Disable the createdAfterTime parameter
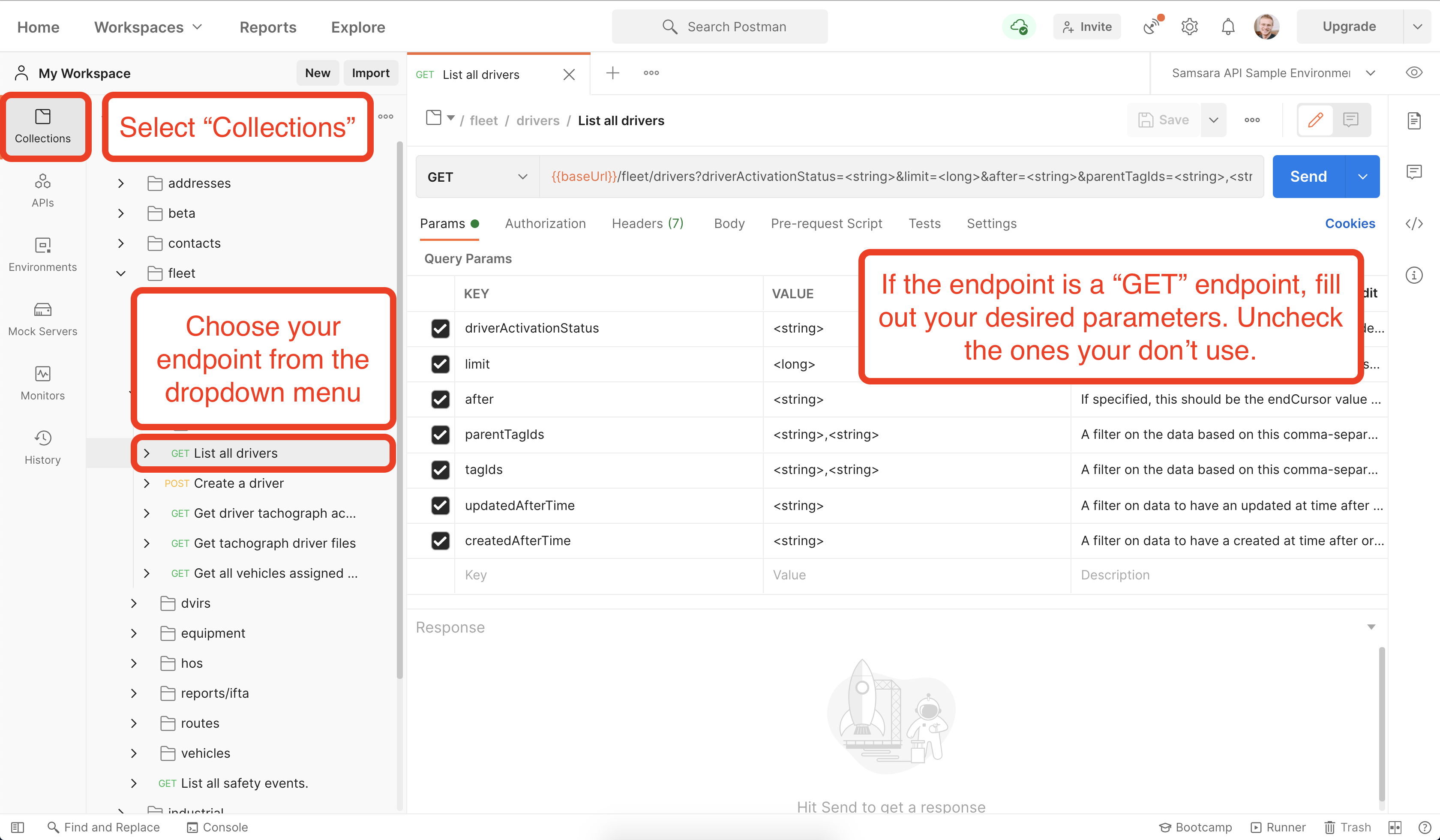Viewport: 1440px width, 840px height. tap(440, 540)
